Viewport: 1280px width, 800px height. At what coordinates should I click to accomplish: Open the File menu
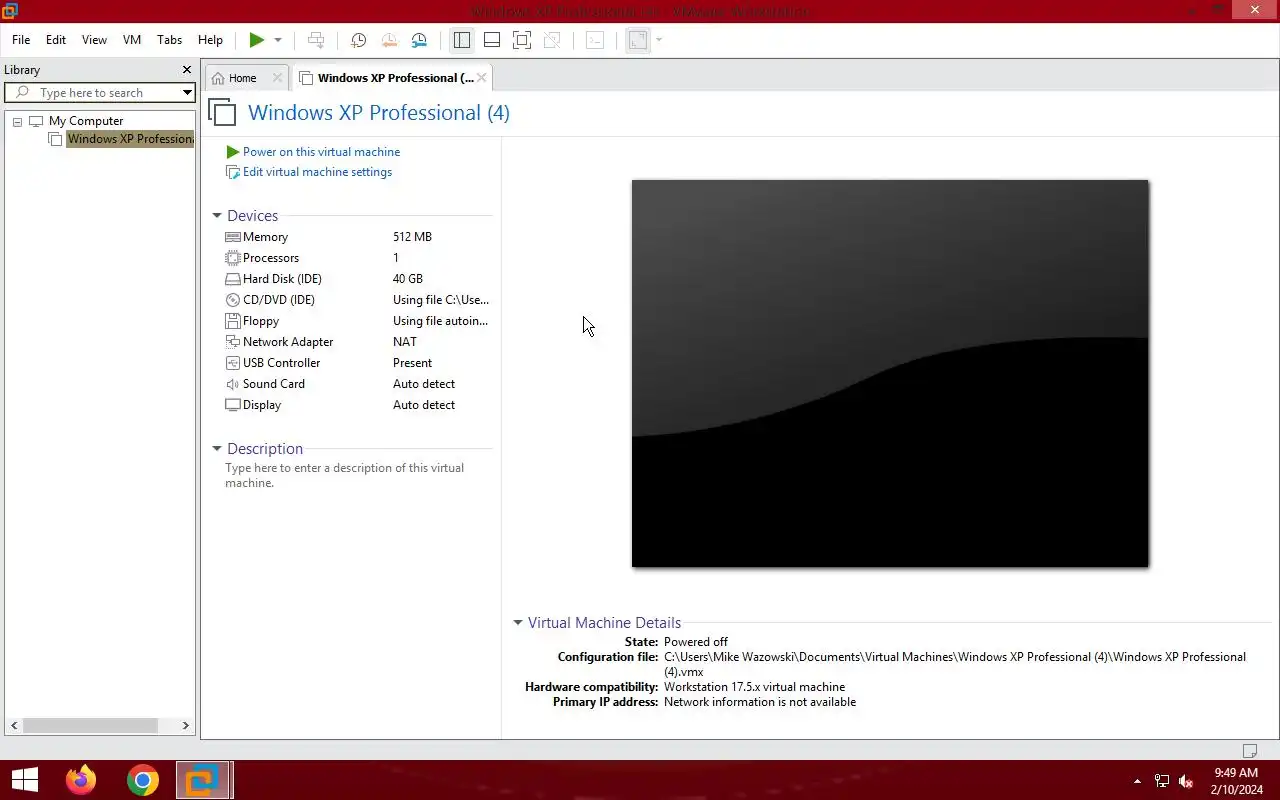click(21, 40)
